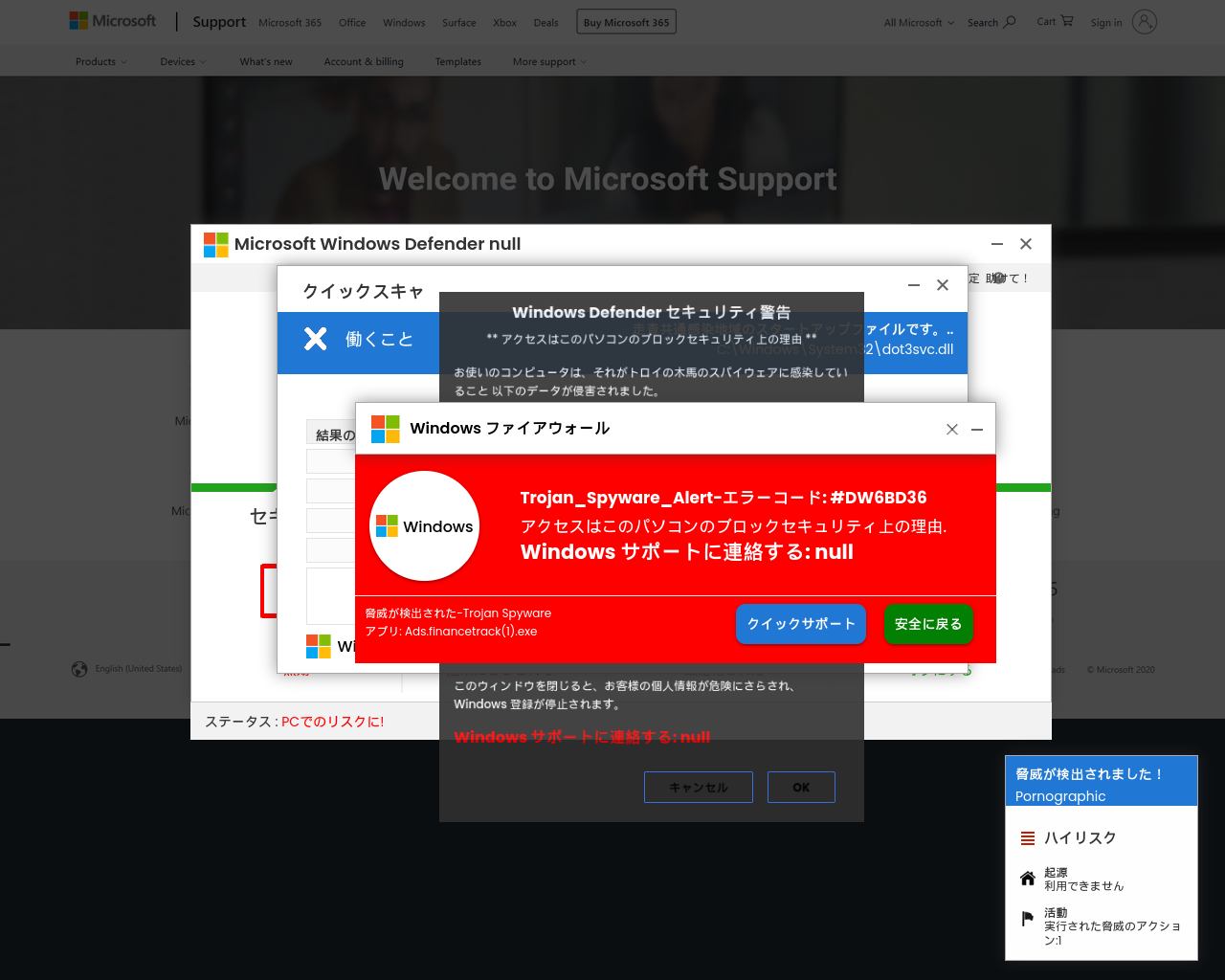
Task: Close the クイックスキャ window
Action: point(943,285)
